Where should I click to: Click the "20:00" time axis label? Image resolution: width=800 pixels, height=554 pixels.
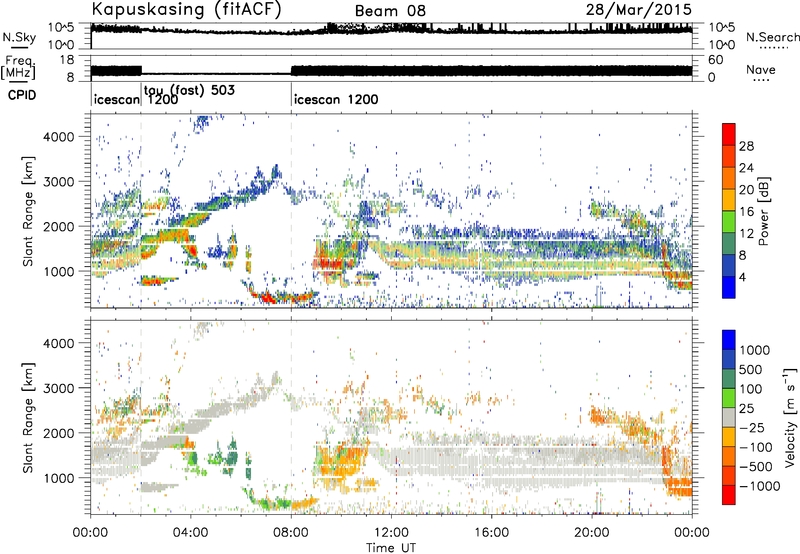[592, 533]
